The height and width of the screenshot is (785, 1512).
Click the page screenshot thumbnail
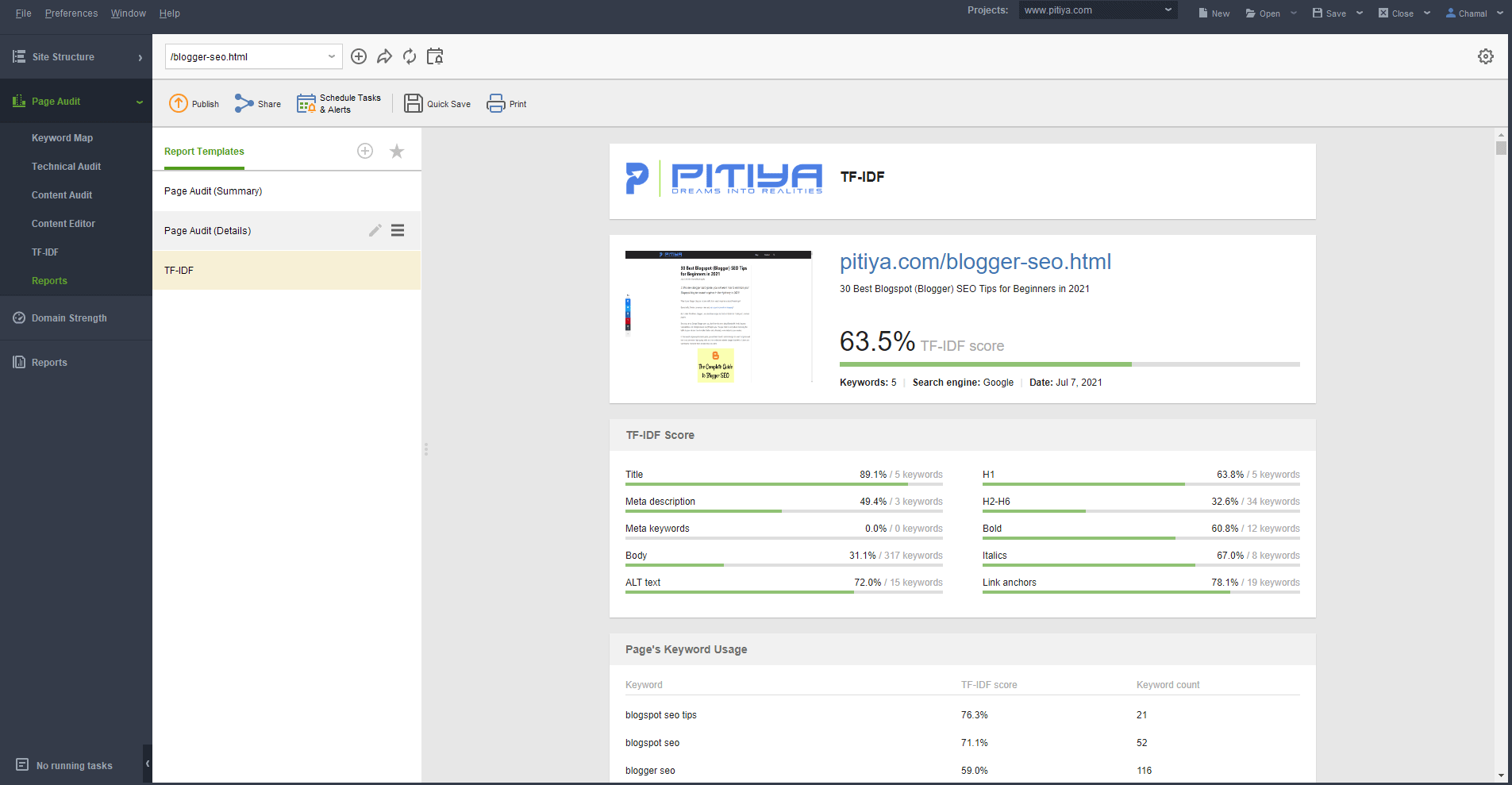pyautogui.click(x=718, y=317)
